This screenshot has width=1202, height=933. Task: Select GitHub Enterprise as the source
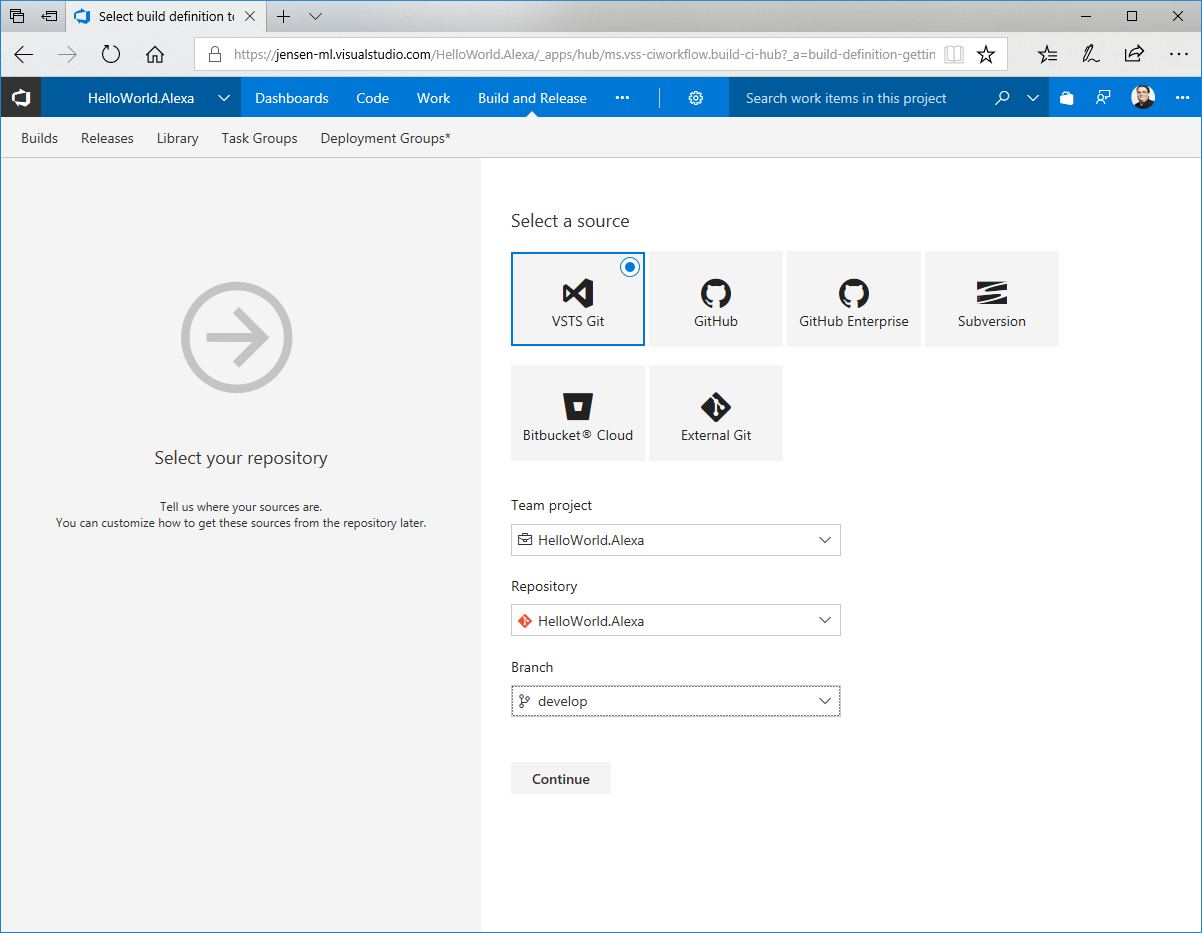click(853, 300)
